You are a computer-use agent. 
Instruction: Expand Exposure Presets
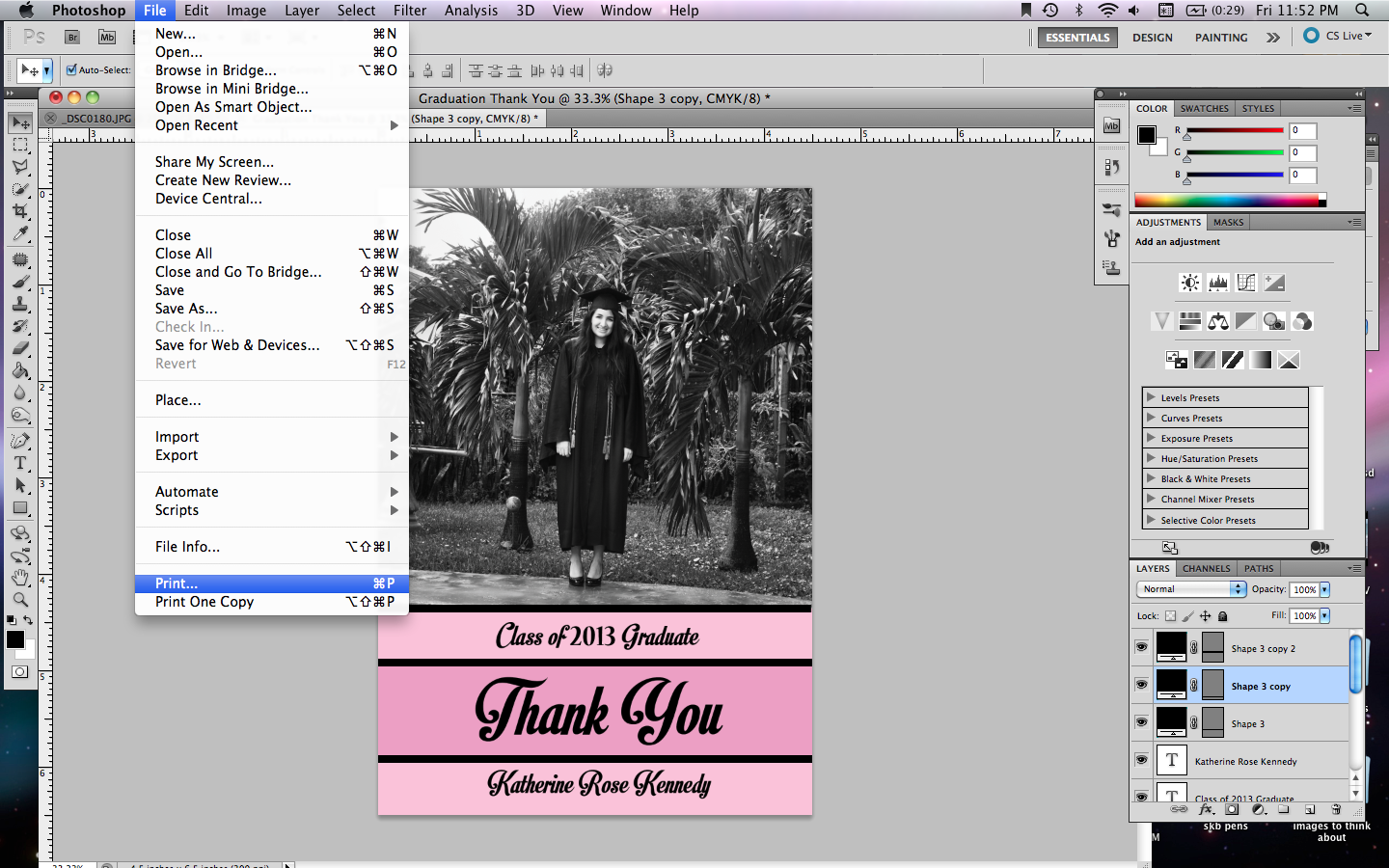click(1151, 438)
